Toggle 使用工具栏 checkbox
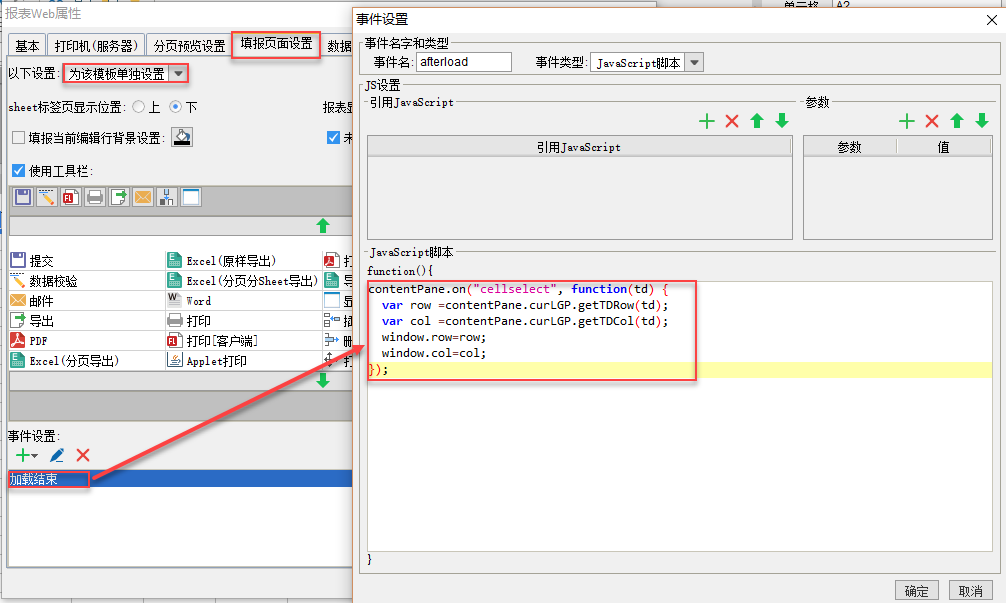The height and width of the screenshot is (603, 1006). [x=19, y=171]
